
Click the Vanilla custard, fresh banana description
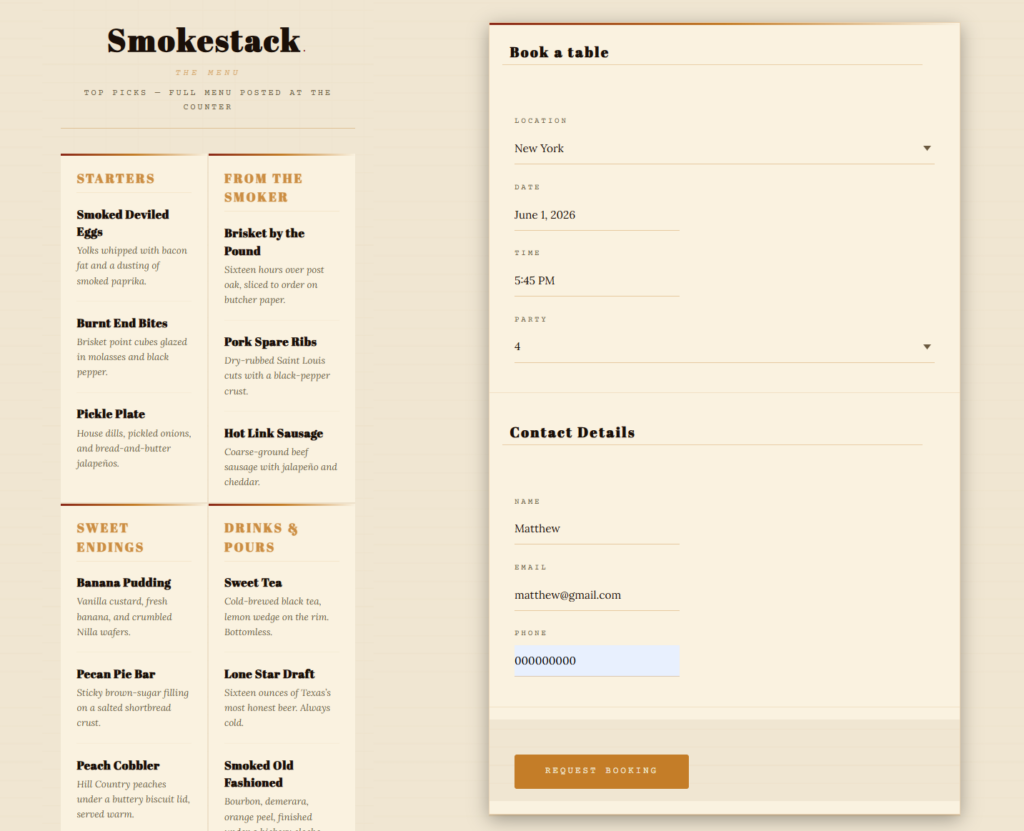[124, 617]
